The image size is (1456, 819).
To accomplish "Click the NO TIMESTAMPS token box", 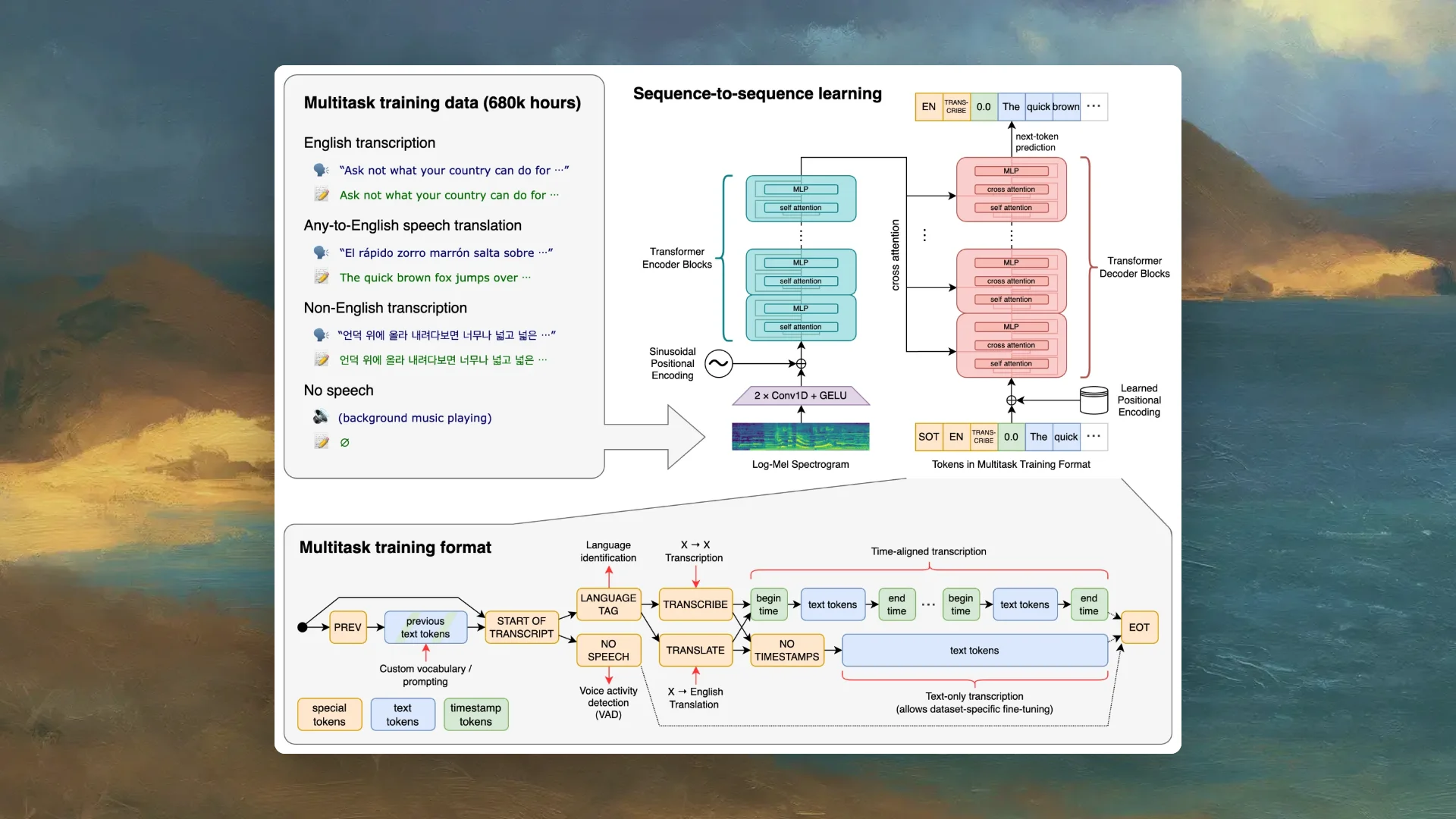I will point(787,650).
